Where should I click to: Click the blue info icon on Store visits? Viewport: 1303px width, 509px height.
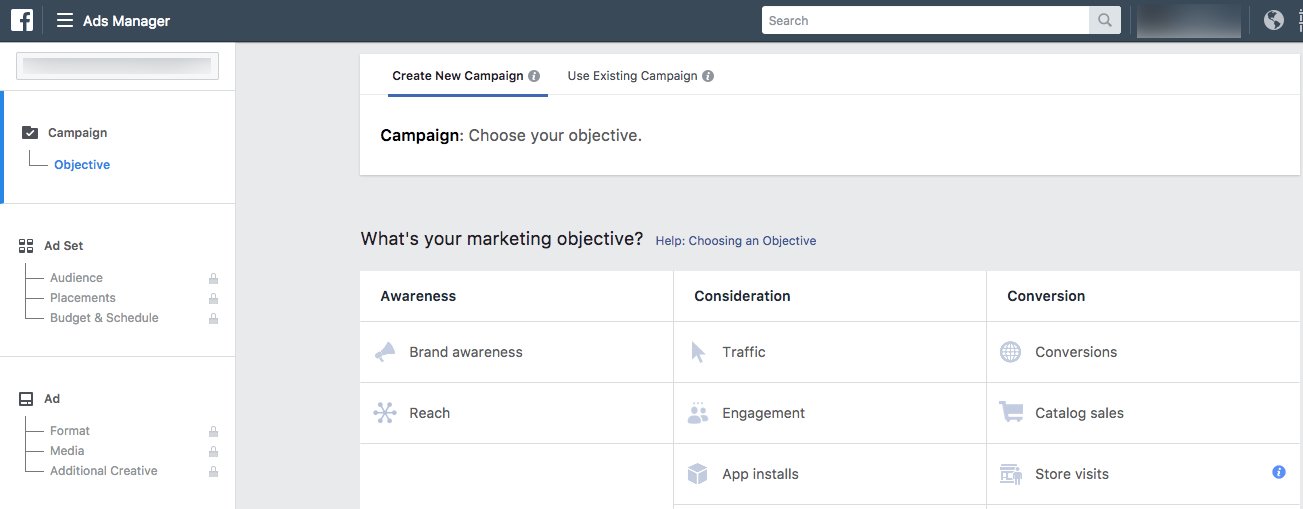tap(1278, 472)
